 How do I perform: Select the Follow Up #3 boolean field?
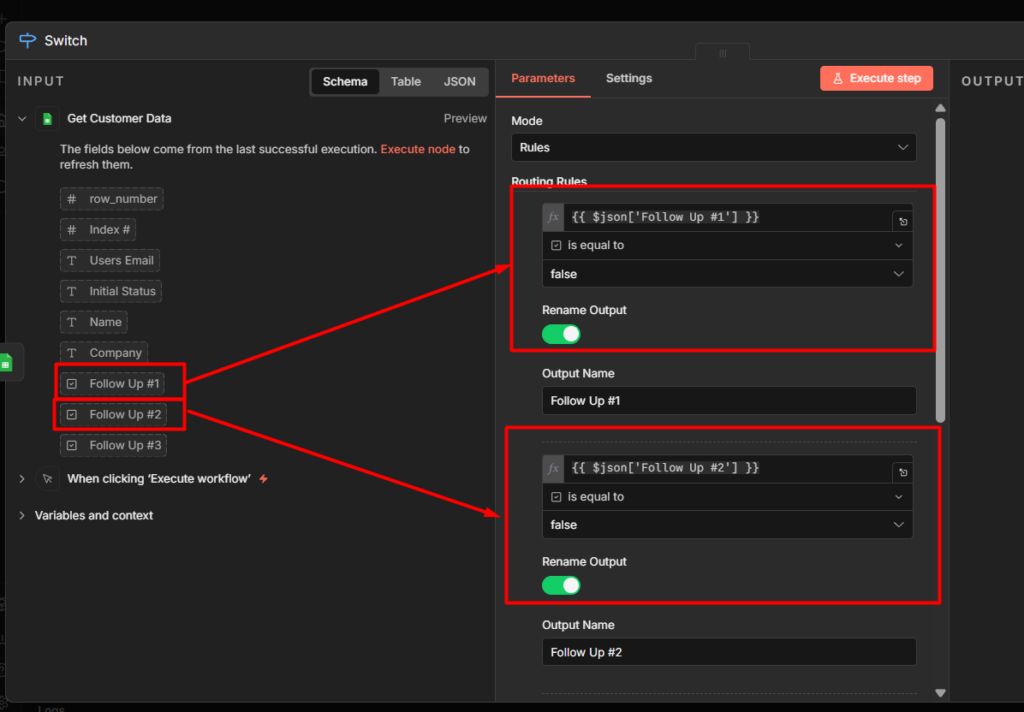[112, 445]
